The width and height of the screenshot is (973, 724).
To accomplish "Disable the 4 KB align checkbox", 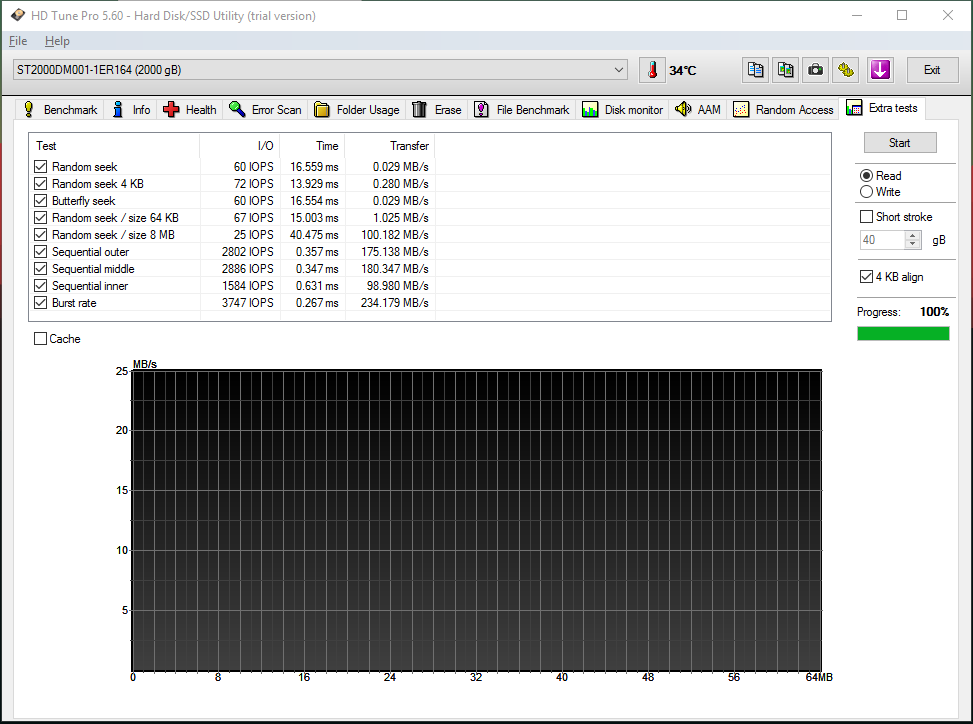I will tap(866, 277).
